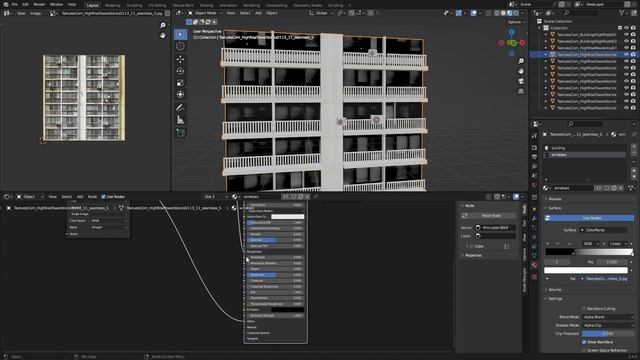Click the navigation gizmo Z axis
The image size is (640, 360).
point(512,32)
